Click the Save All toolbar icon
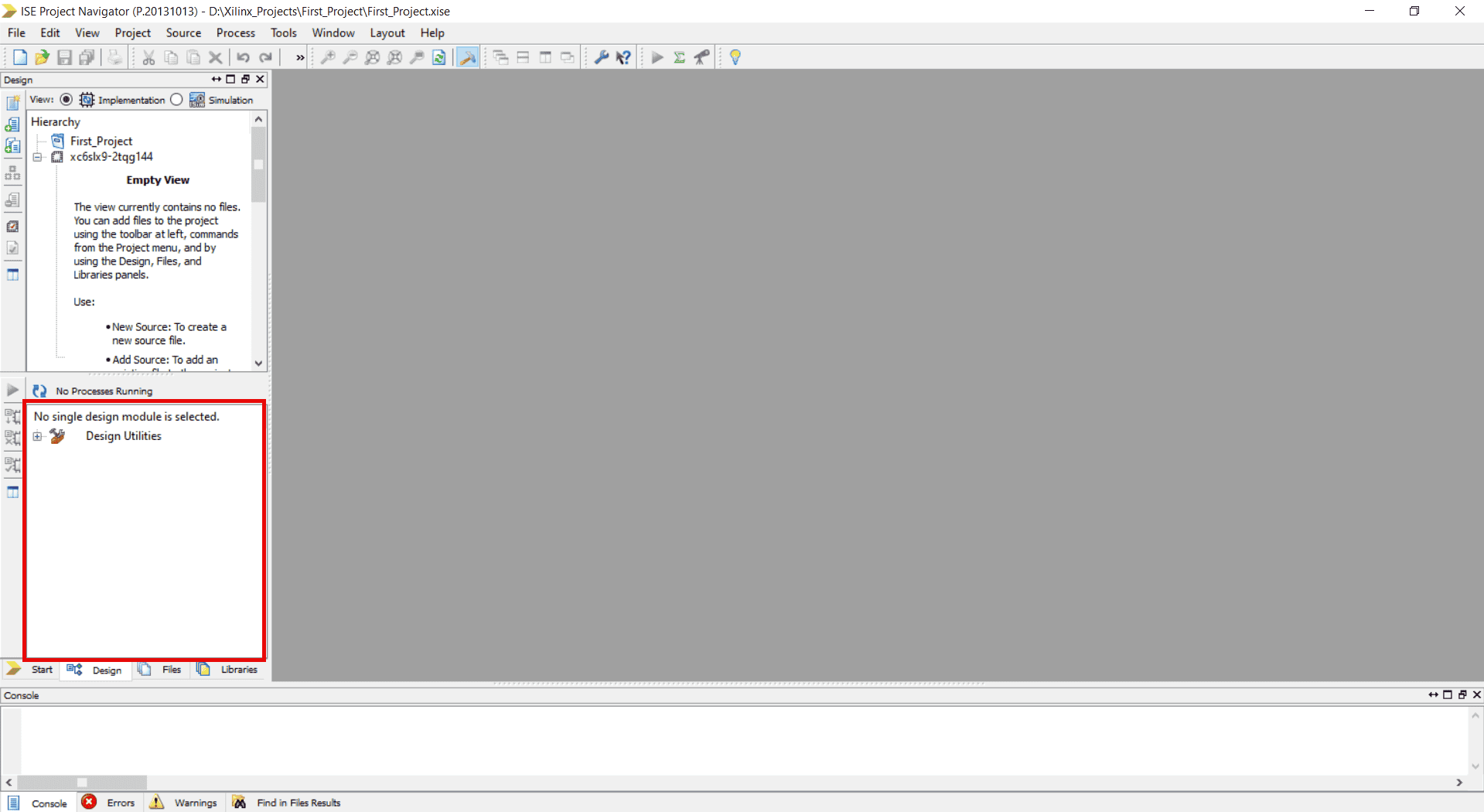Screen dimensions: 1484x812 (87, 57)
